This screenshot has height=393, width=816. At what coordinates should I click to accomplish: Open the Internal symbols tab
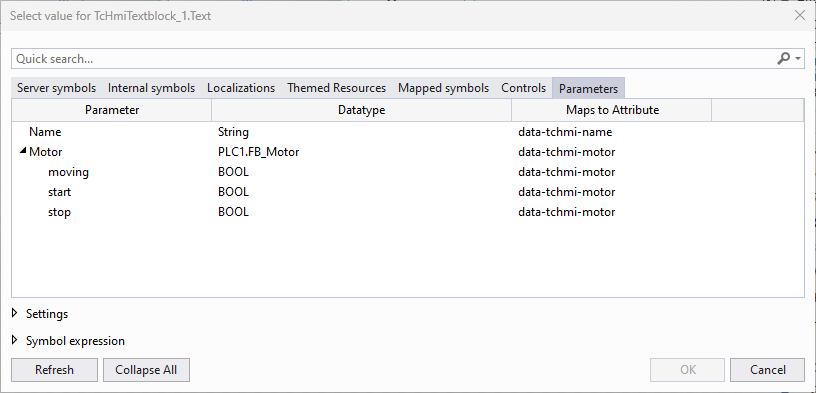[x=151, y=88]
